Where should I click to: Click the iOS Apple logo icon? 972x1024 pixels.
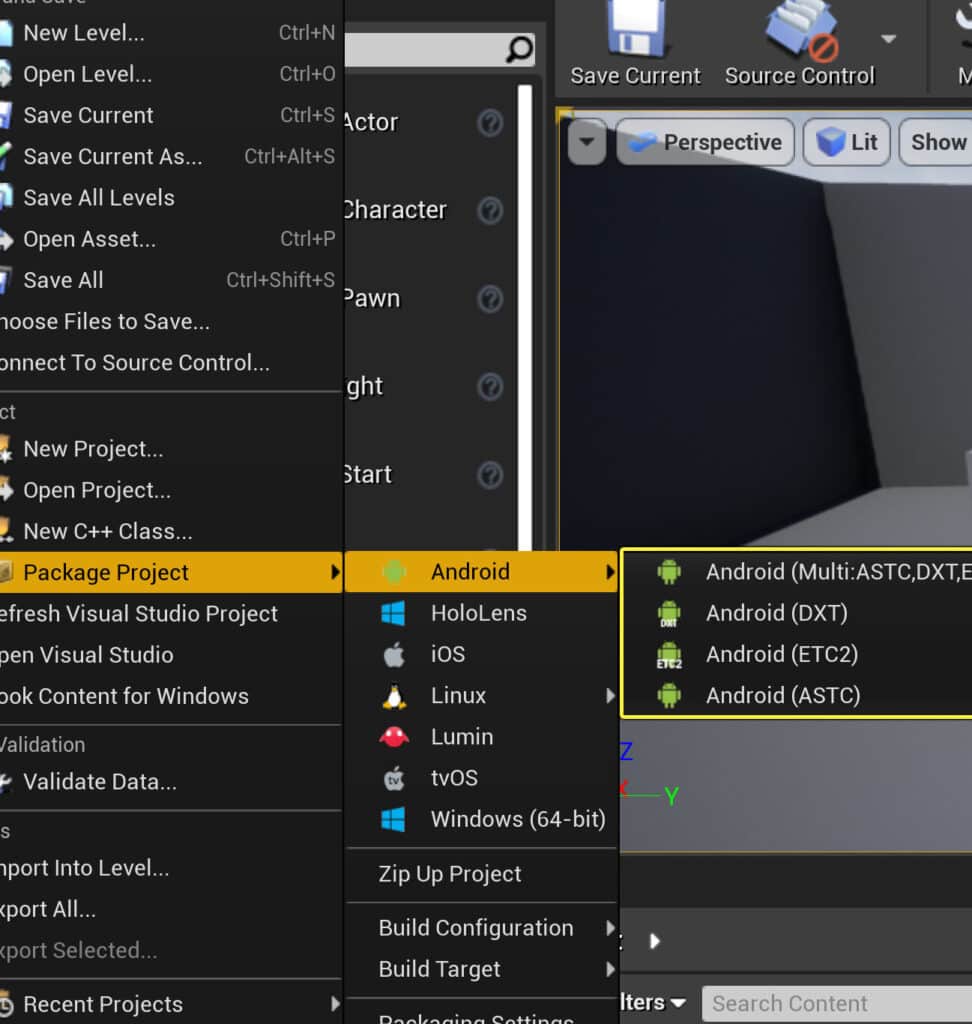(394, 655)
